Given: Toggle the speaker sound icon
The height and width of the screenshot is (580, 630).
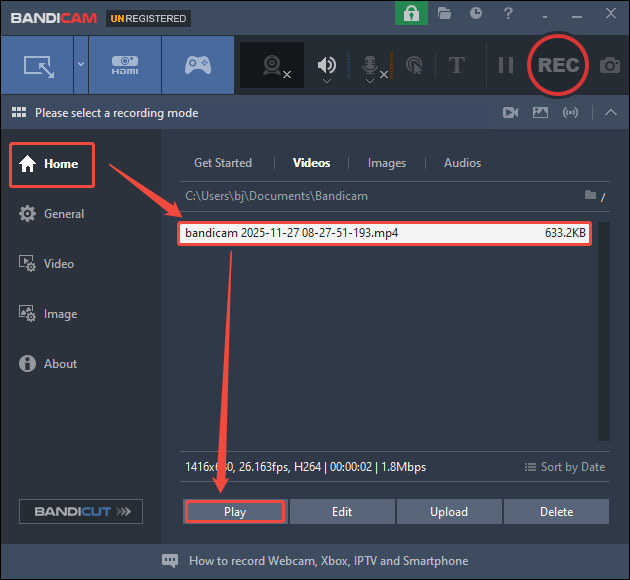Looking at the screenshot, I should click(327, 65).
